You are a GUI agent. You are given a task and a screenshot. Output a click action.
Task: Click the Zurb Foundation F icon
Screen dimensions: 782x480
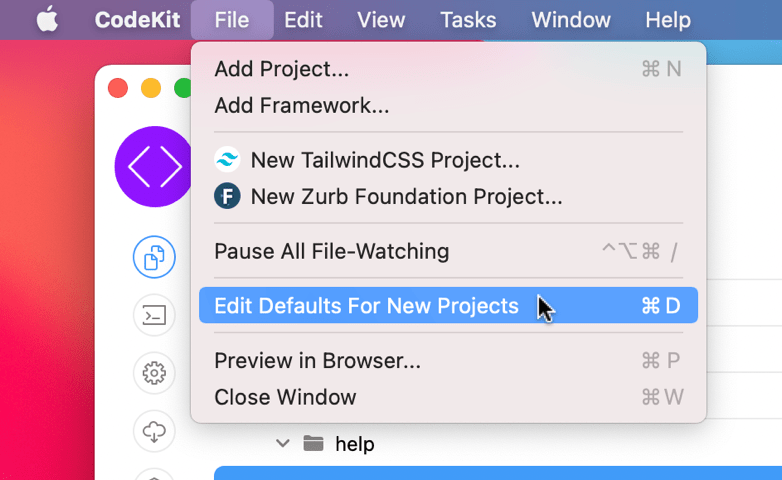[x=227, y=196]
